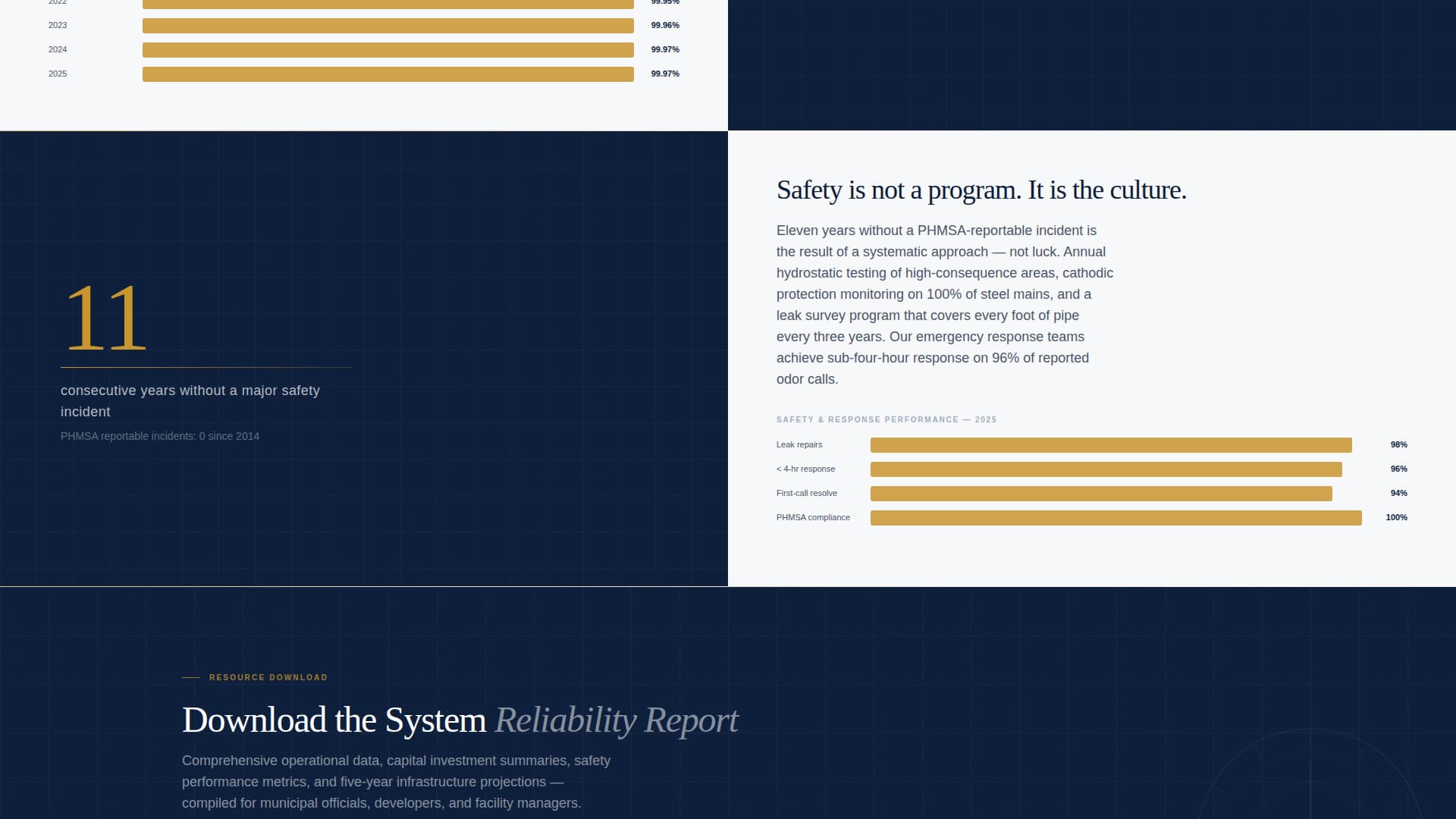Click the 99.97% value for 2024
Viewport: 1456px width, 819px height.
coord(665,49)
